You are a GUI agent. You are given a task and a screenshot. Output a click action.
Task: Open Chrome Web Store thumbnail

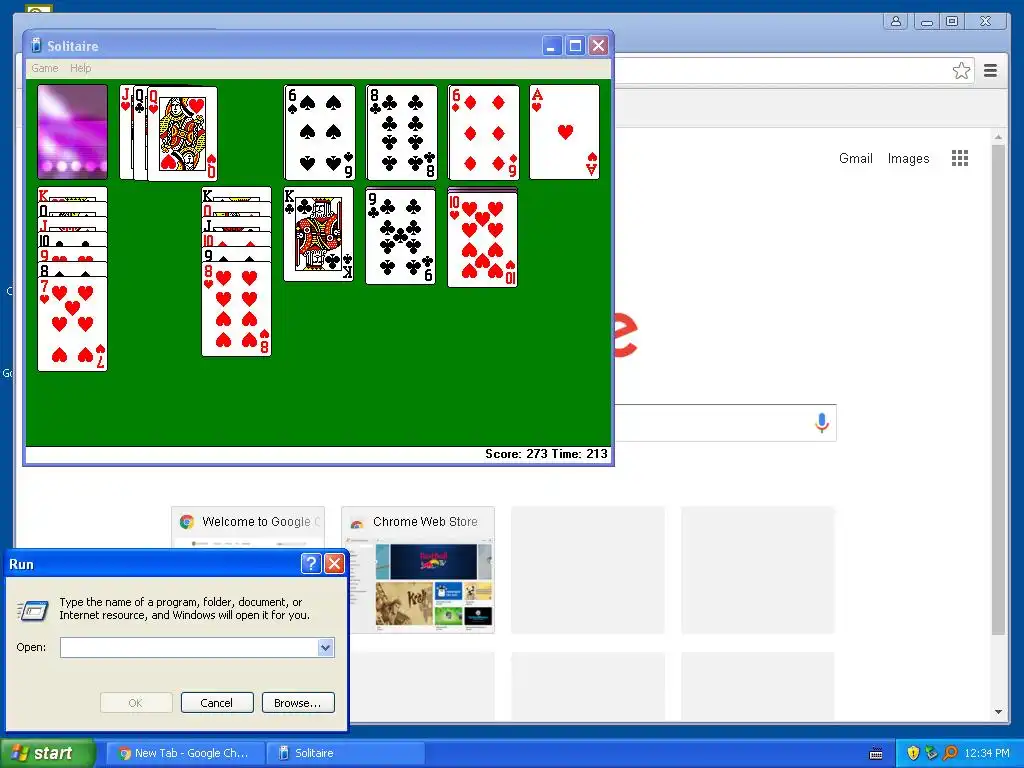(418, 570)
